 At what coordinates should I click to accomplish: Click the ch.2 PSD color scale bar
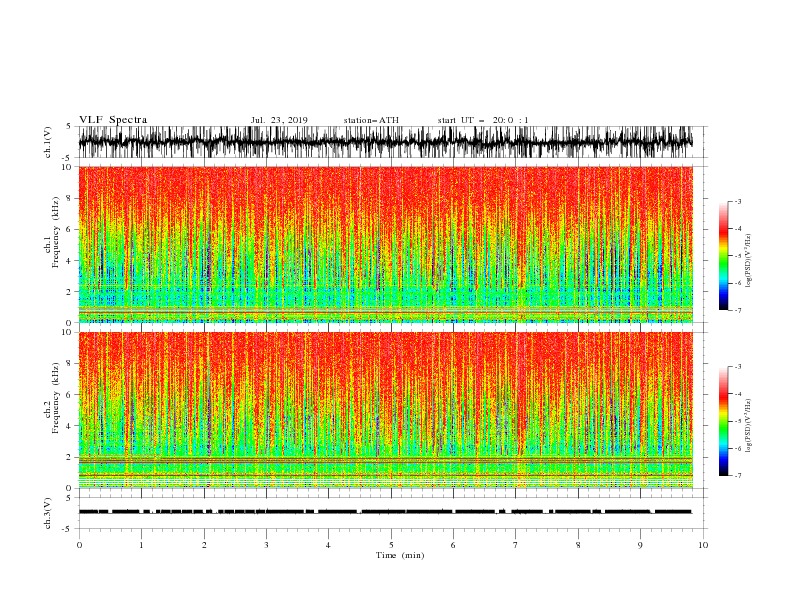[x=723, y=421]
